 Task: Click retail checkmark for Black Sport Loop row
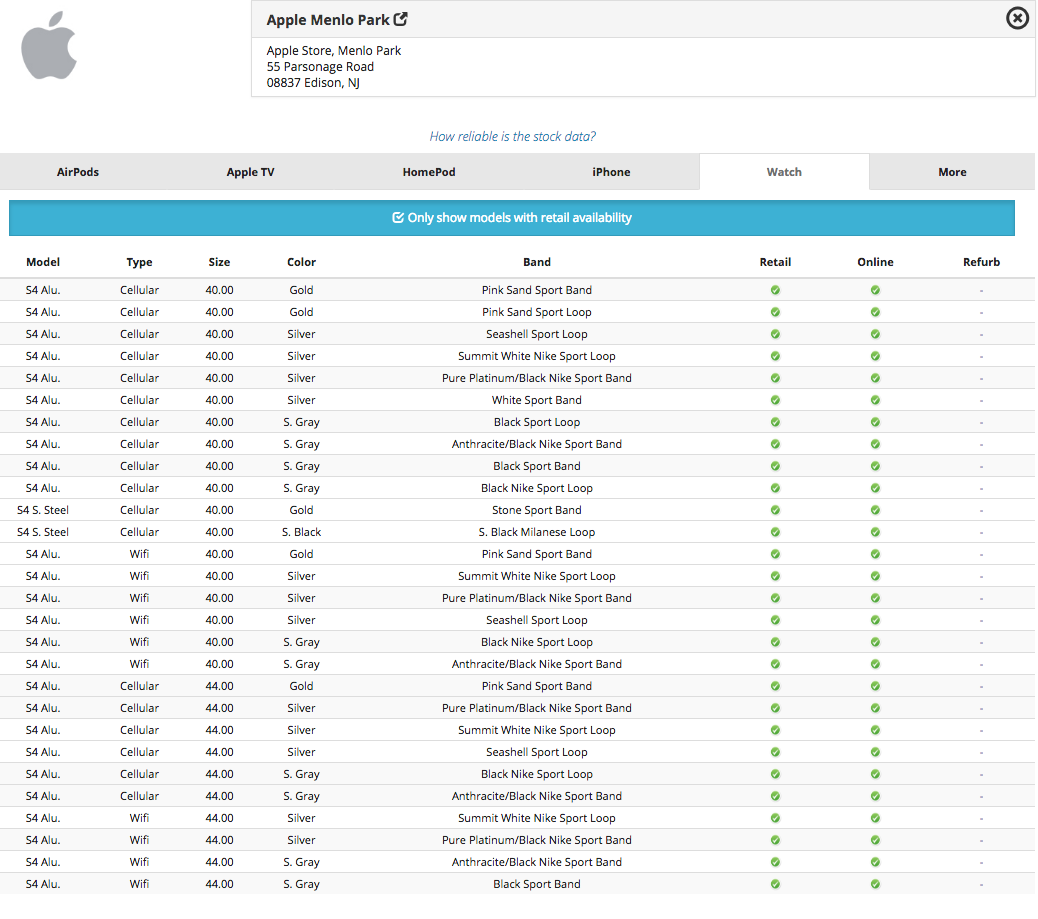pyautogui.click(x=775, y=422)
